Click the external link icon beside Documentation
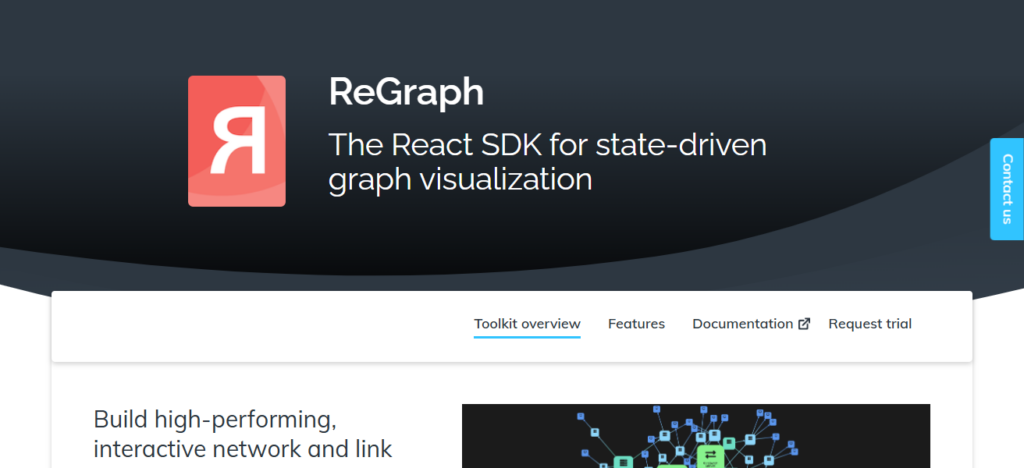Screen dimensions: 1024x468 pos(805,324)
